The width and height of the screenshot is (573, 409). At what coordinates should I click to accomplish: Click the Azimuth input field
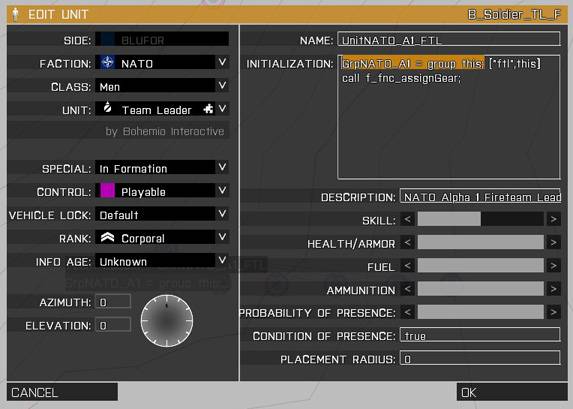113,302
